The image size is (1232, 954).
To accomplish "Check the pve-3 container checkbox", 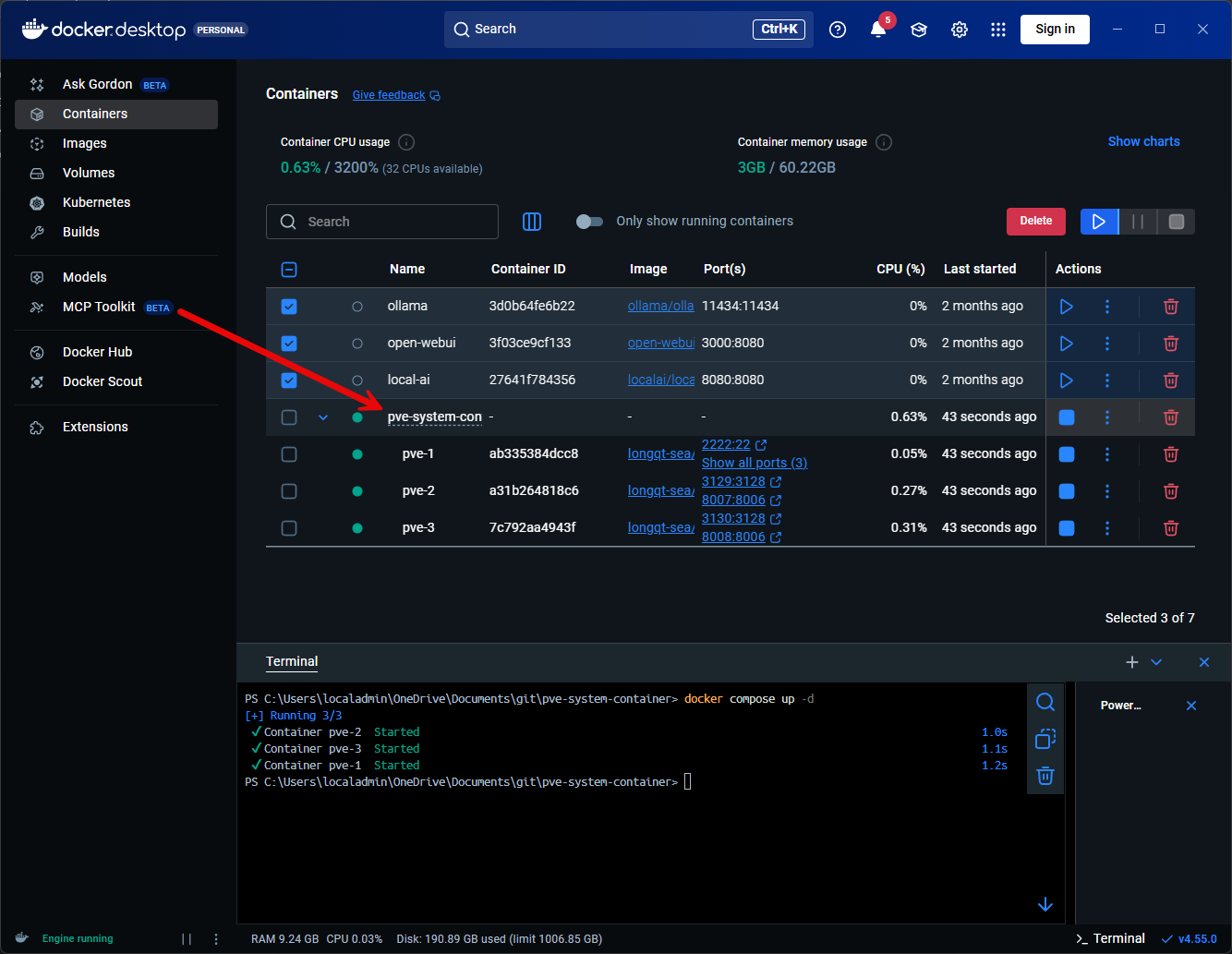I will tap(289, 528).
